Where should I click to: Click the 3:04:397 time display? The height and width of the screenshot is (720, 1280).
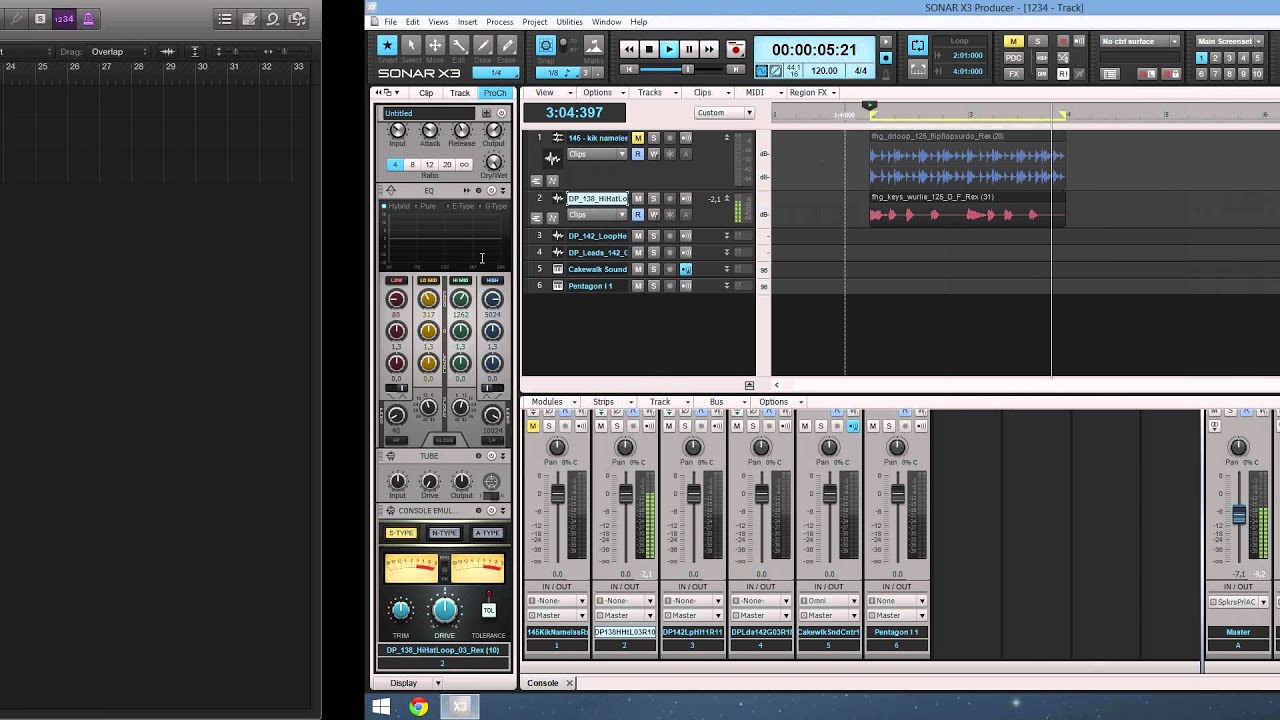[x=574, y=113]
